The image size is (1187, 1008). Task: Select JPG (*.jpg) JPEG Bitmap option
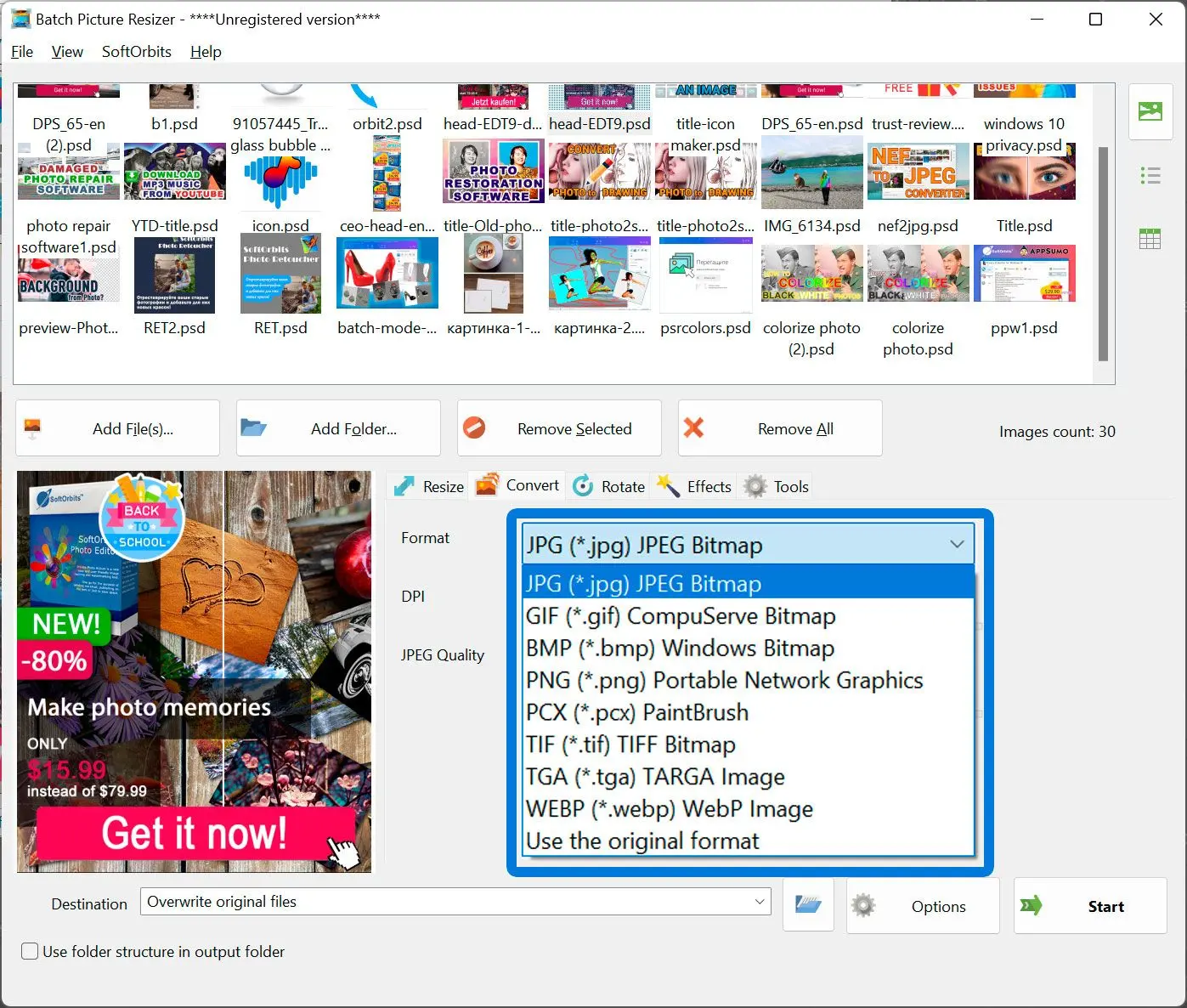click(748, 584)
